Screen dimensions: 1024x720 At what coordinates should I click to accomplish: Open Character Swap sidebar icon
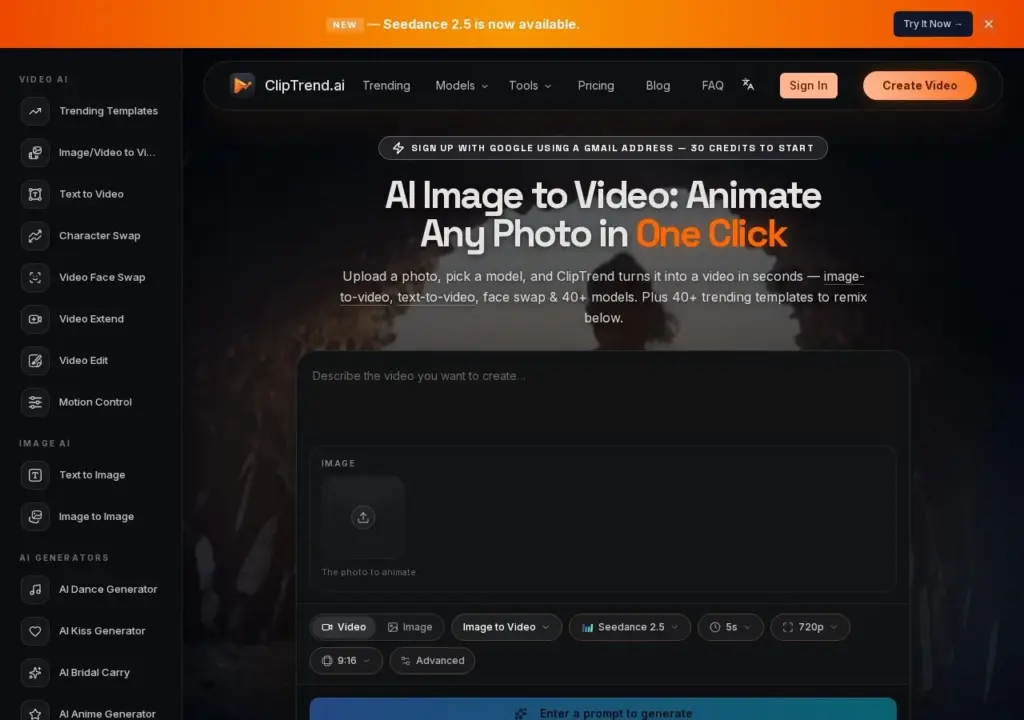35,236
